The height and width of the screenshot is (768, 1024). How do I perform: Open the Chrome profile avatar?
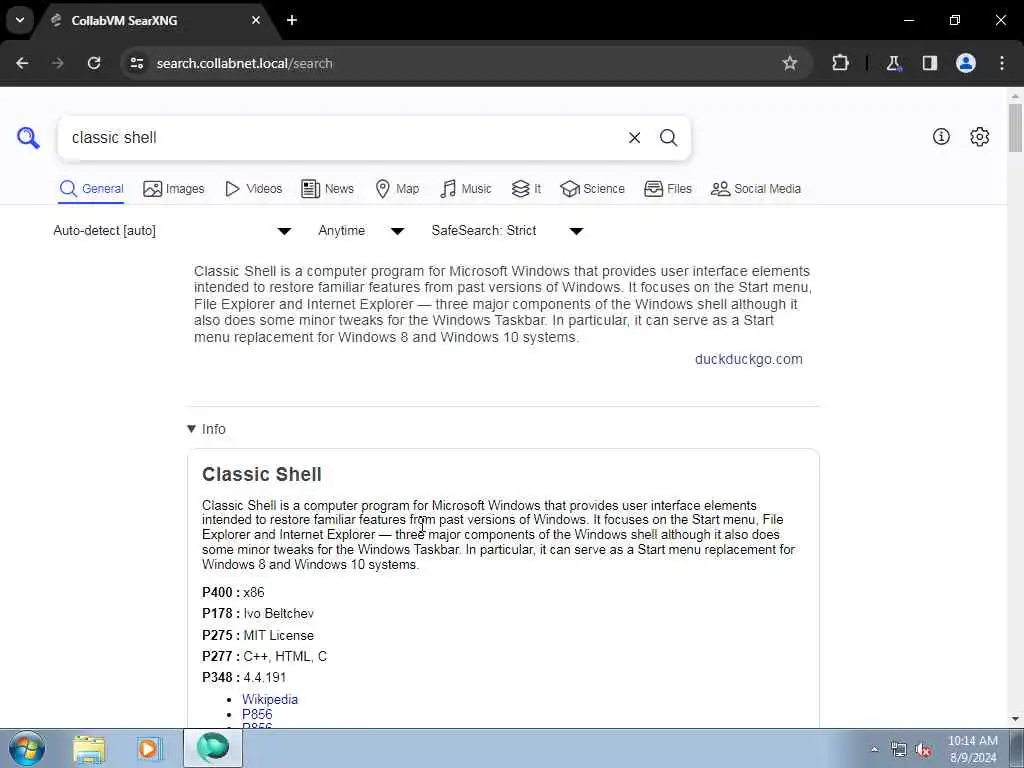(966, 63)
